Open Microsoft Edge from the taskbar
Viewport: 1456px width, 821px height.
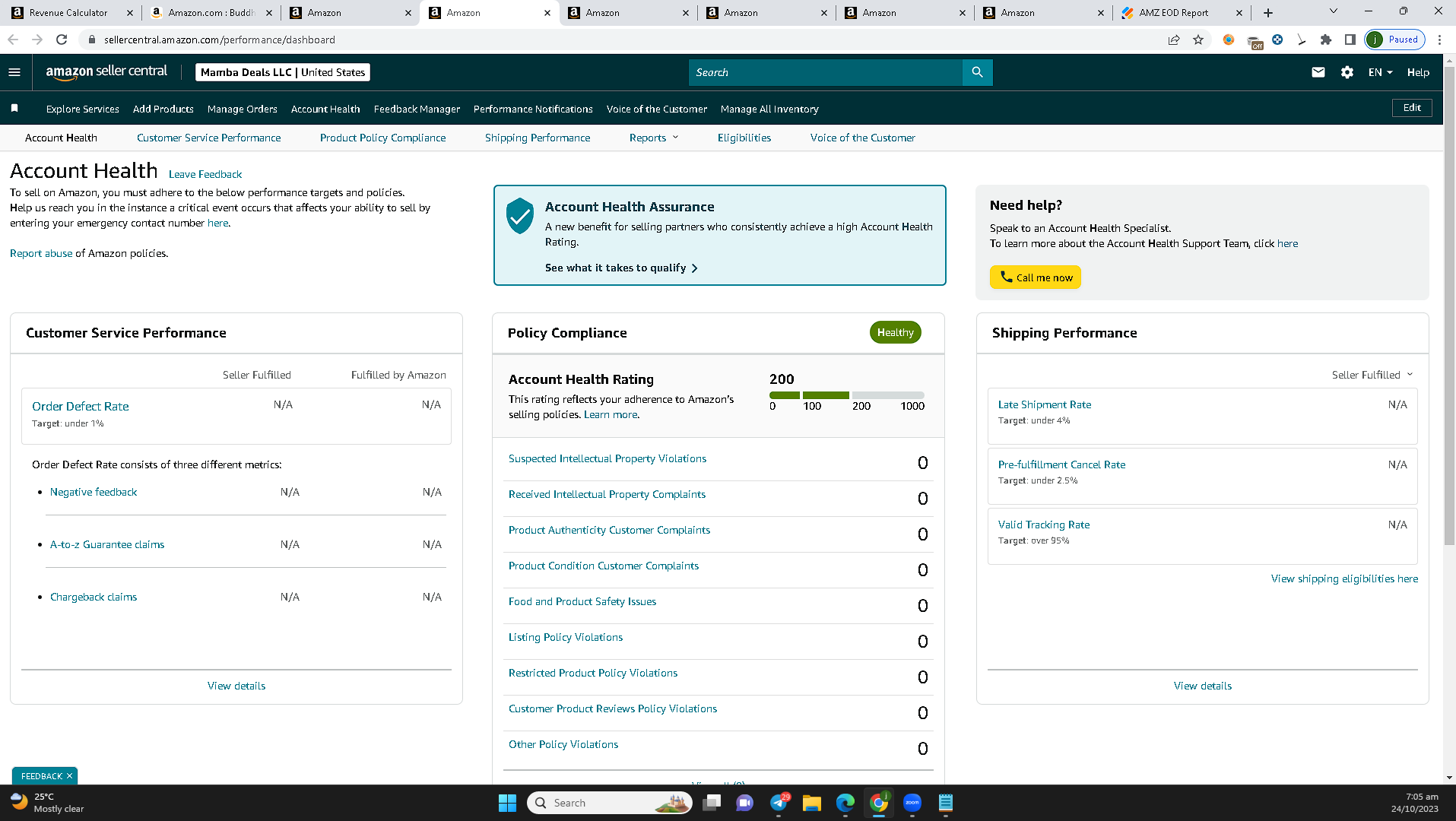click(845, 803)
